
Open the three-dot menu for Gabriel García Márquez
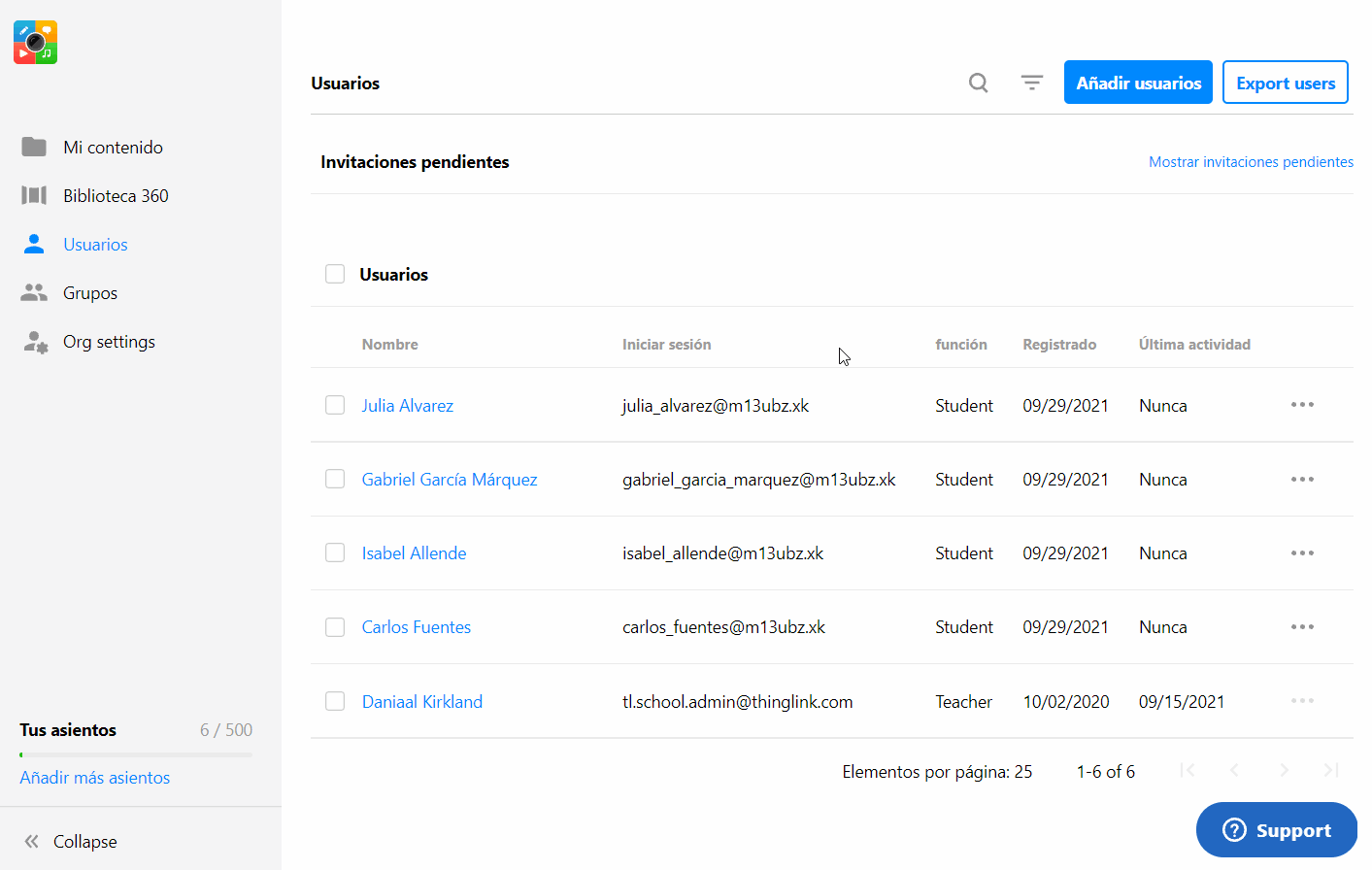click(1302, 479)
